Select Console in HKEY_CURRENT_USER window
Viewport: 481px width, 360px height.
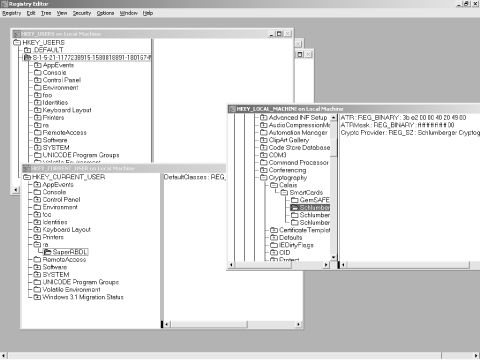54,192
